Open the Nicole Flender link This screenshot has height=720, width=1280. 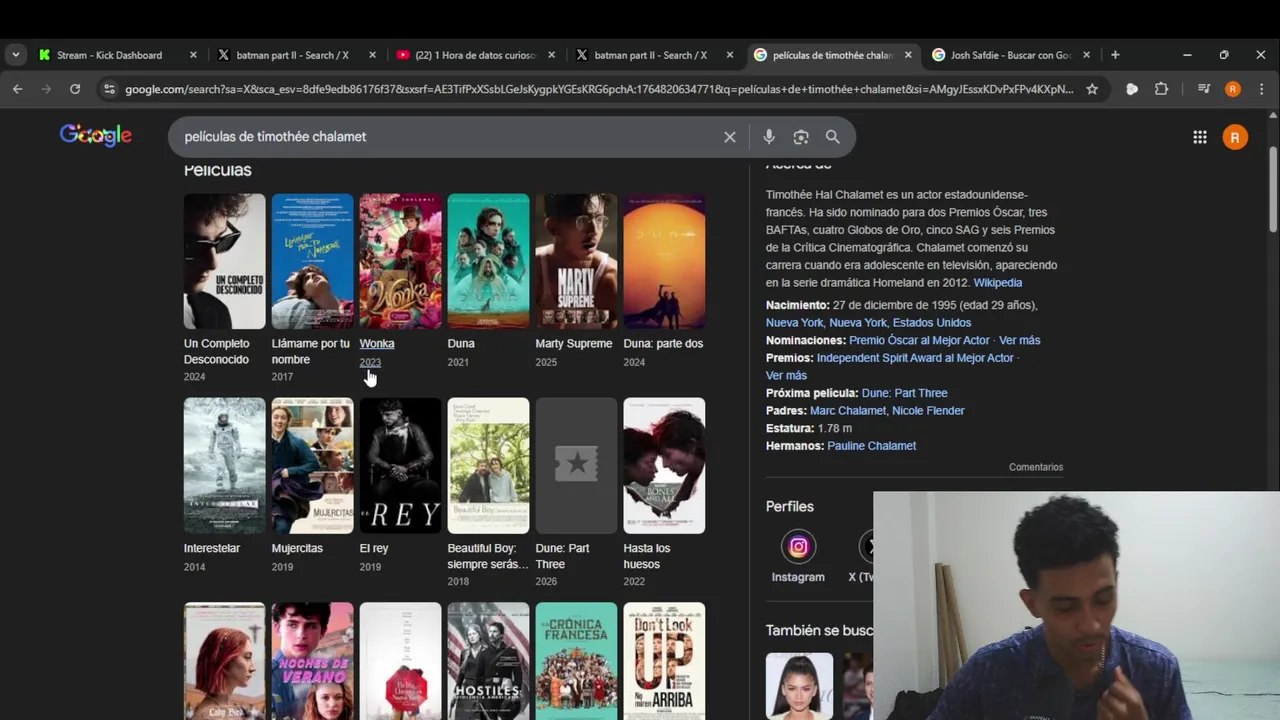tap(928, 411)
